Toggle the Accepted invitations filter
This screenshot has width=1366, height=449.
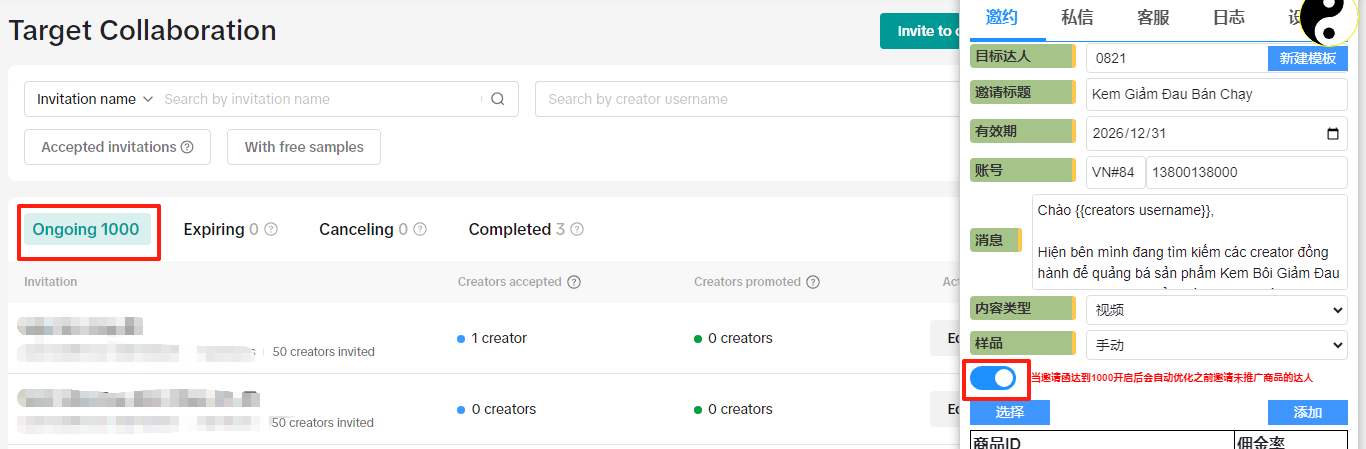click(117, 147)
